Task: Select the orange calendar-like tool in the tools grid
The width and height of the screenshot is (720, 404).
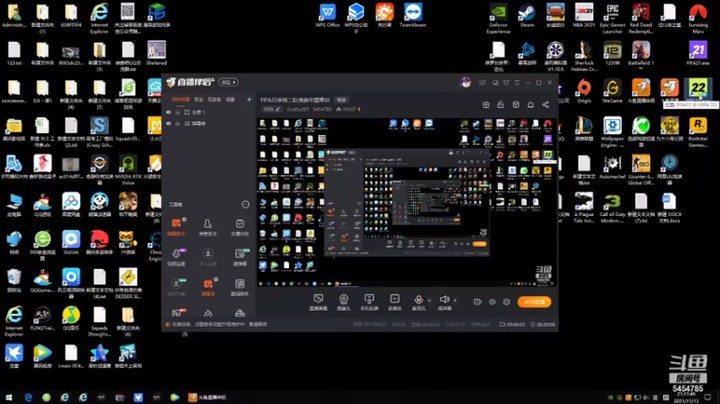Action: tap(208, 286)
